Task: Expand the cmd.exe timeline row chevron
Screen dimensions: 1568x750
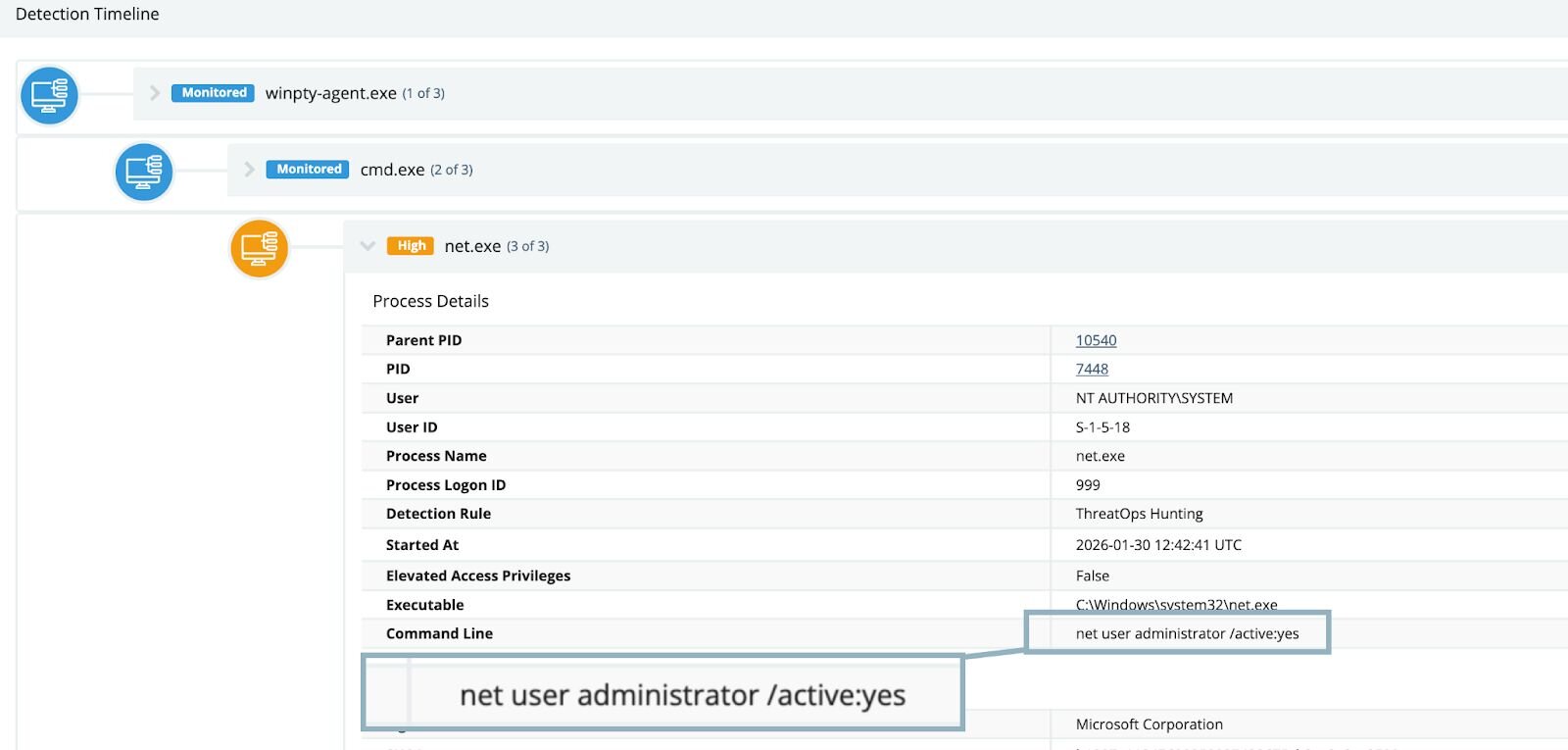Action: pos(249,170)
